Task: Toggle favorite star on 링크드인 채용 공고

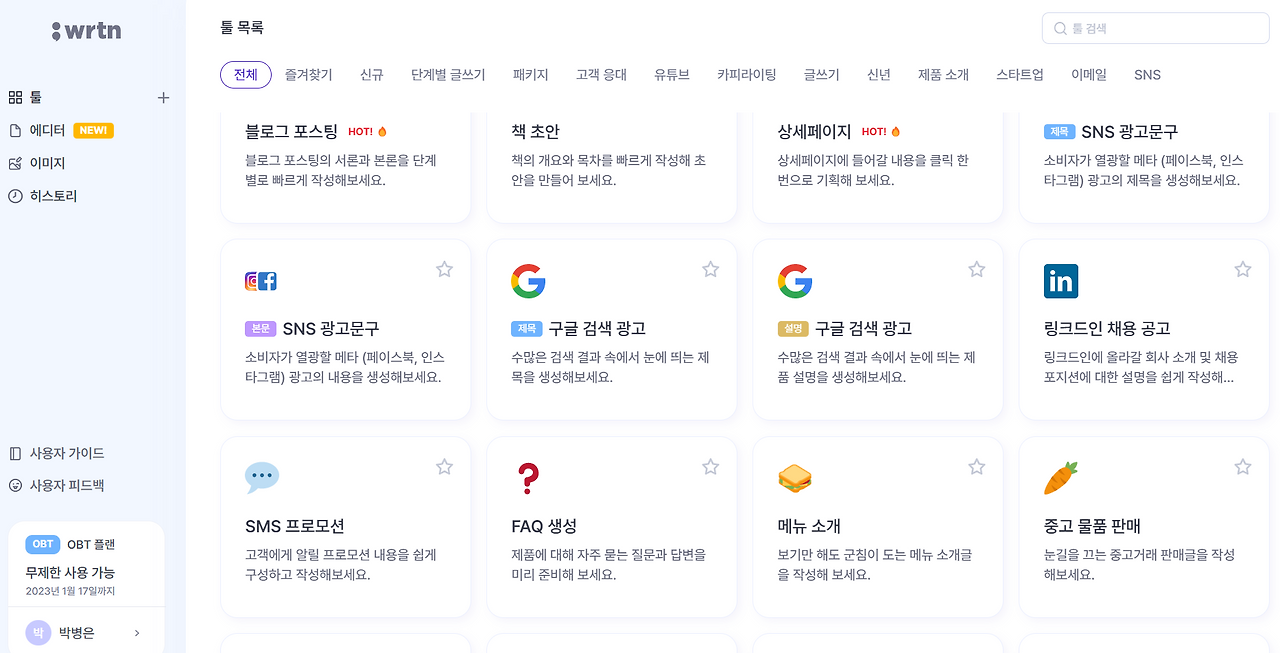Action: 1243,269
